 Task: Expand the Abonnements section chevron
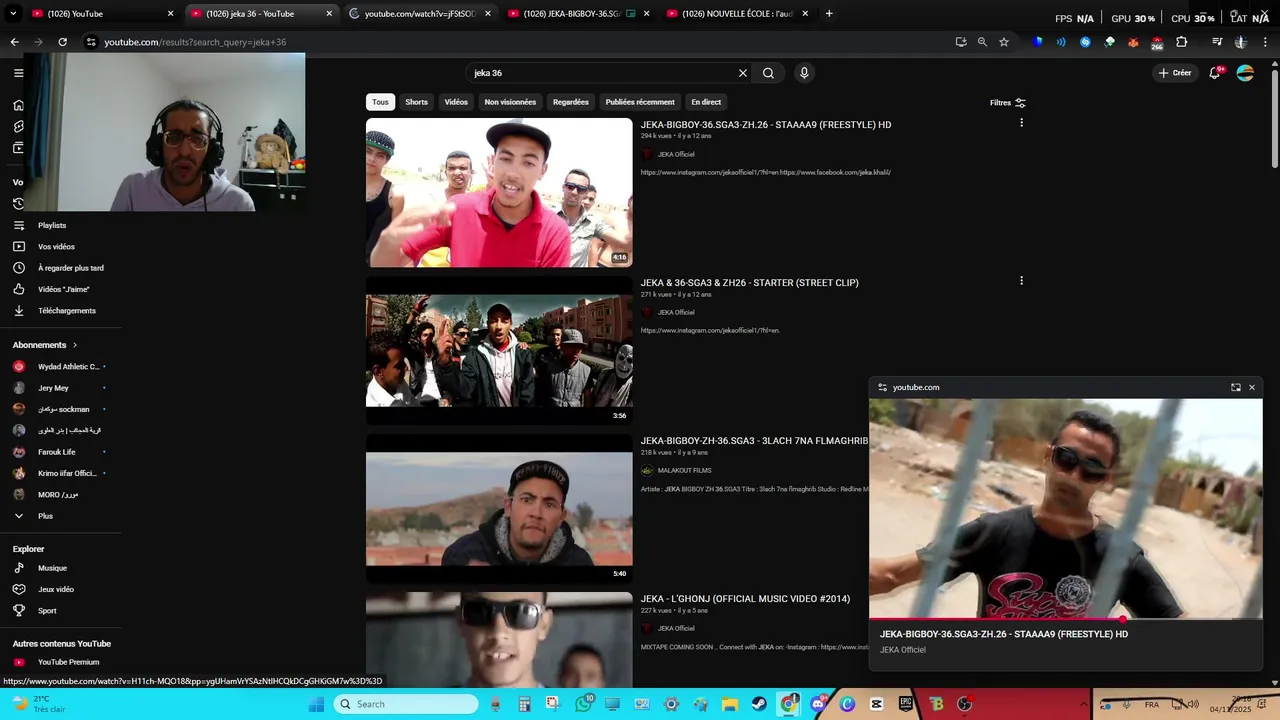[x=75, y=345]
